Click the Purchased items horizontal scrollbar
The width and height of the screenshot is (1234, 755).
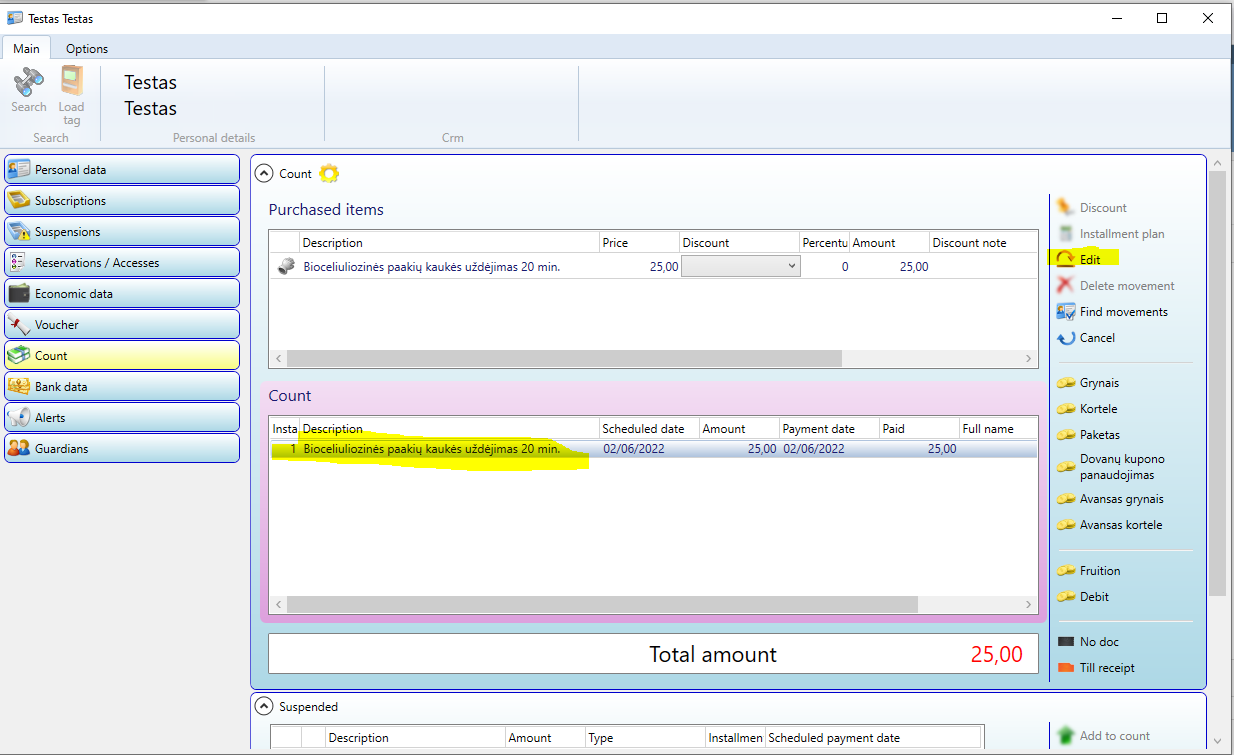pyautogui.click(x=564, y=358)
